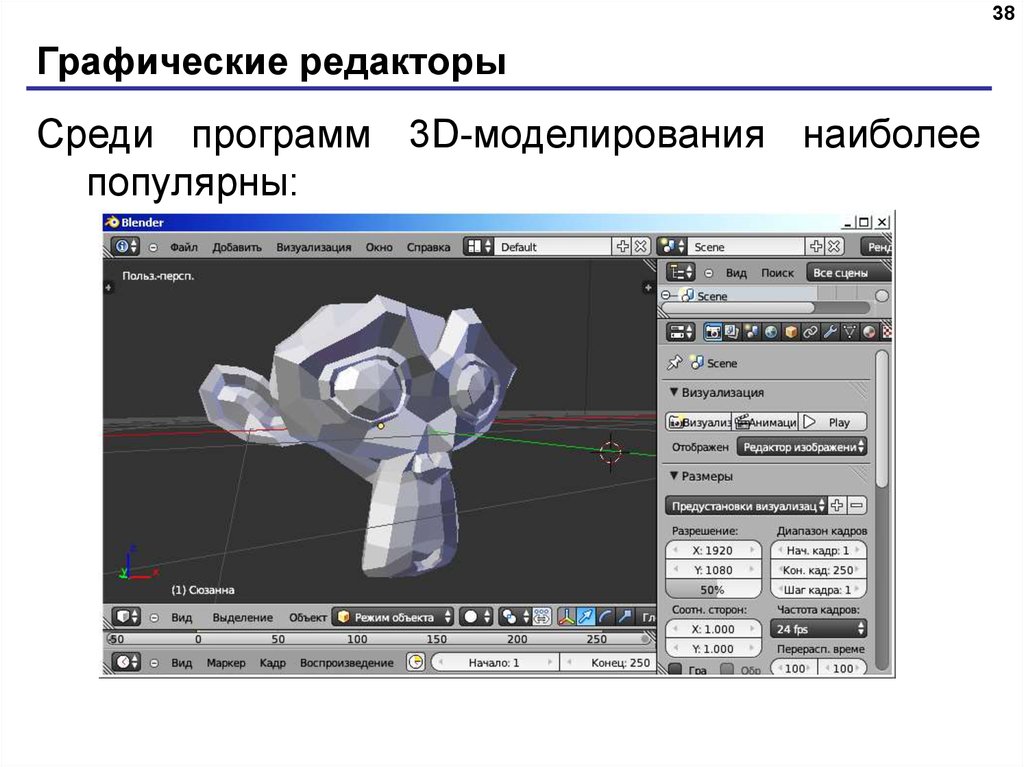Screen dimensions: 1024x767
Task: Open Предустановки визуализац presets dropdown
Action: tap(746, 506)
